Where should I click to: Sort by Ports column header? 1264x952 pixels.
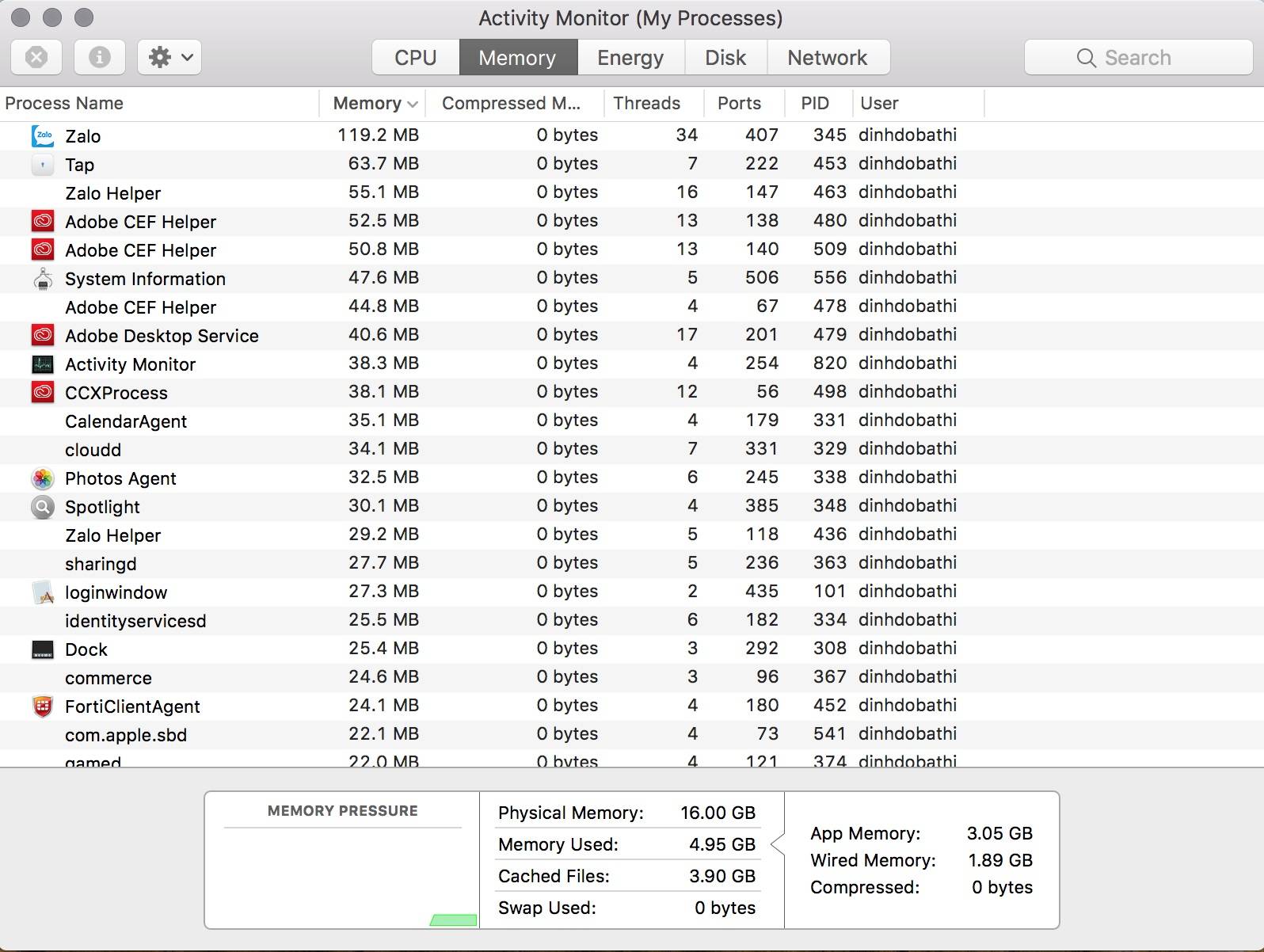click(744, 103)
